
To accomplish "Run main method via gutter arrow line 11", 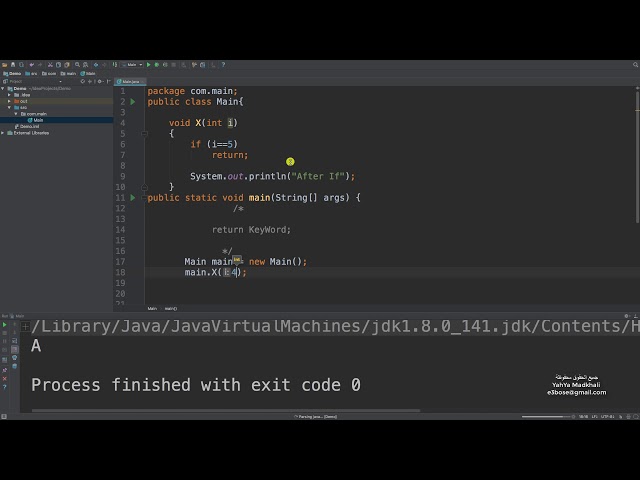I will 133,198.
